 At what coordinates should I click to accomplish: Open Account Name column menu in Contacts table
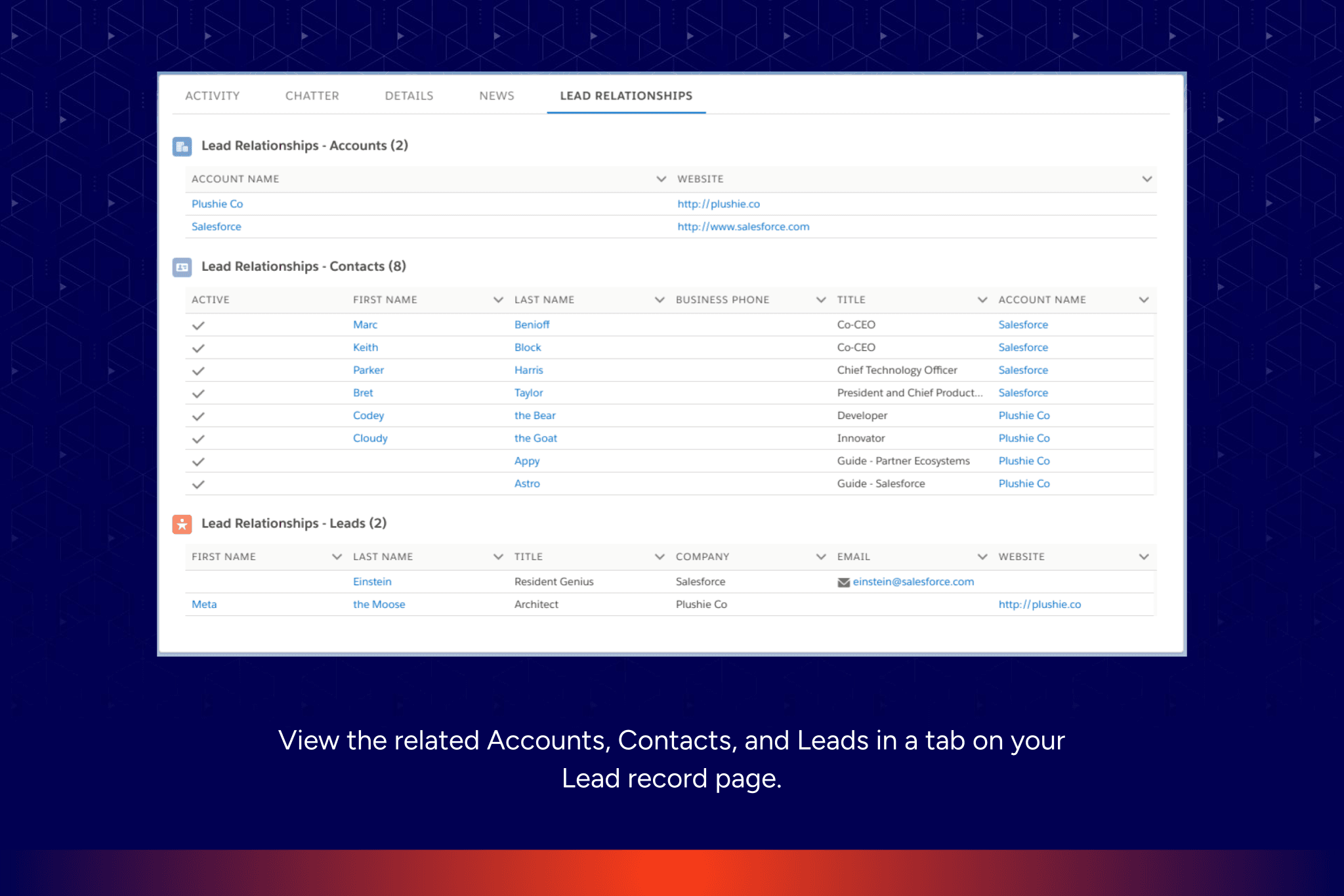[x=1144, y=300]
